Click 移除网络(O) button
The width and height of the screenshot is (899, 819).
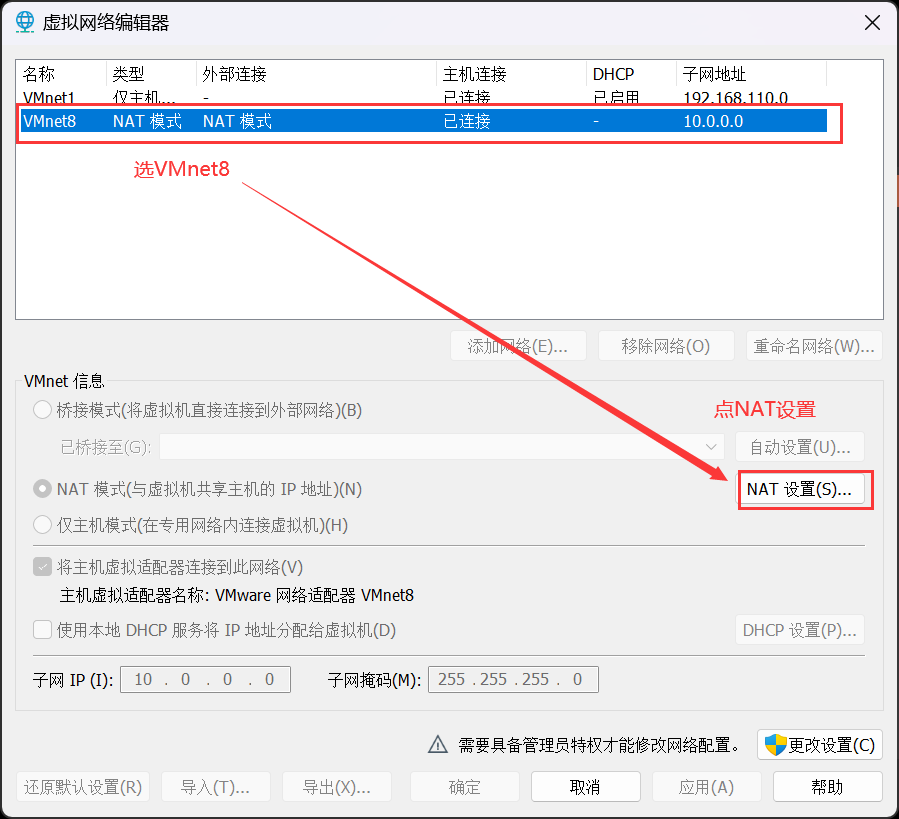pos(666,346)
